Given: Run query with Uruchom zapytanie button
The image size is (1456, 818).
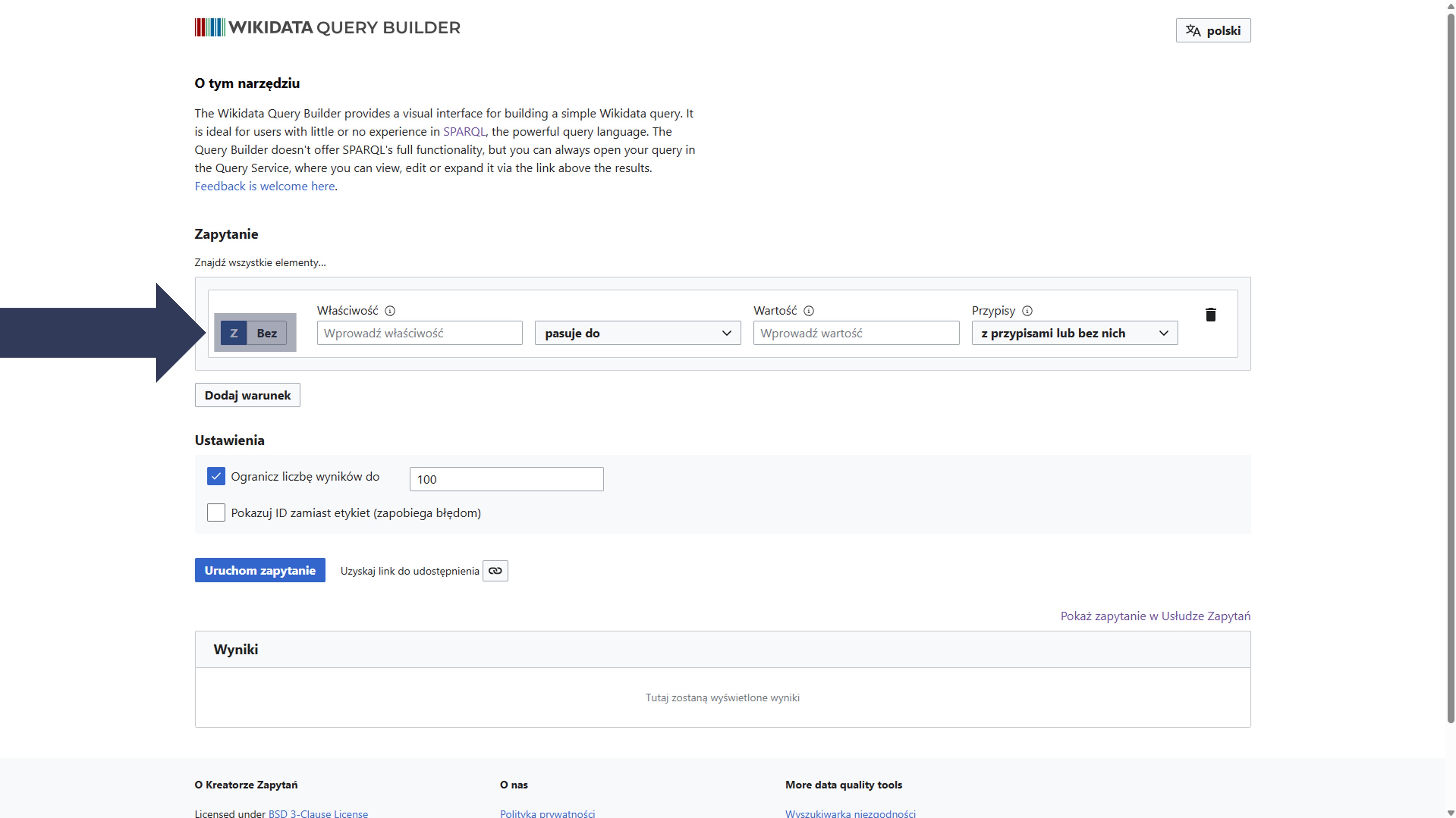Looking at the screenshot, I should 260,570.
